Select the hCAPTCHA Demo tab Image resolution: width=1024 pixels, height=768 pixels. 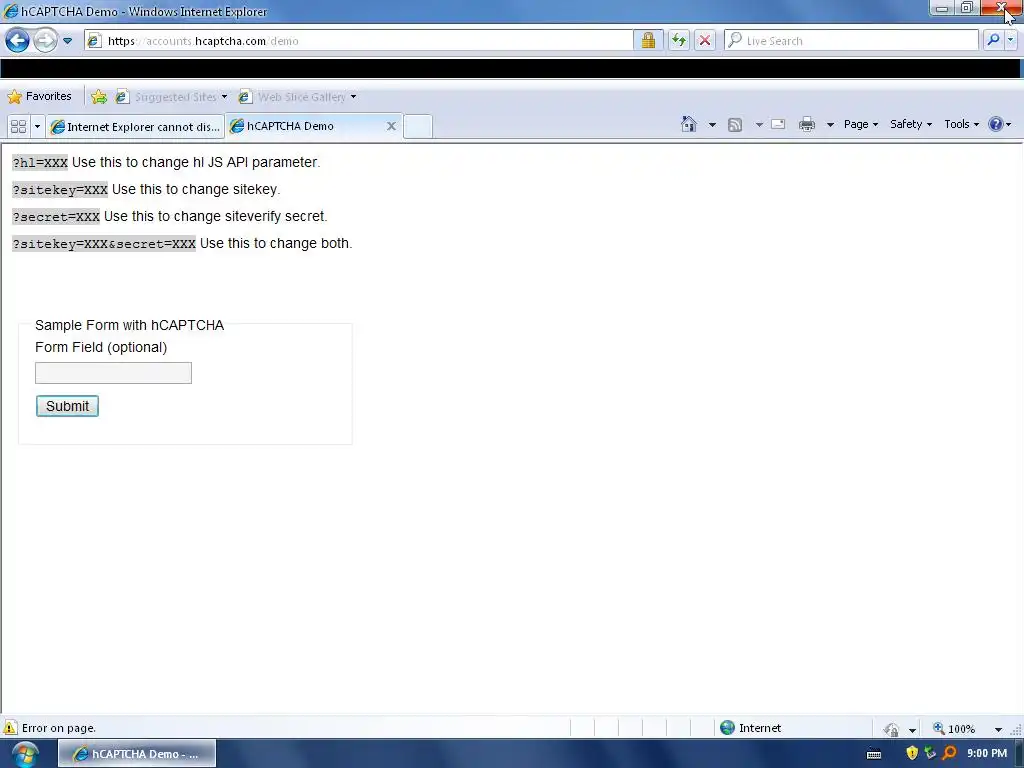coord(290,125)
